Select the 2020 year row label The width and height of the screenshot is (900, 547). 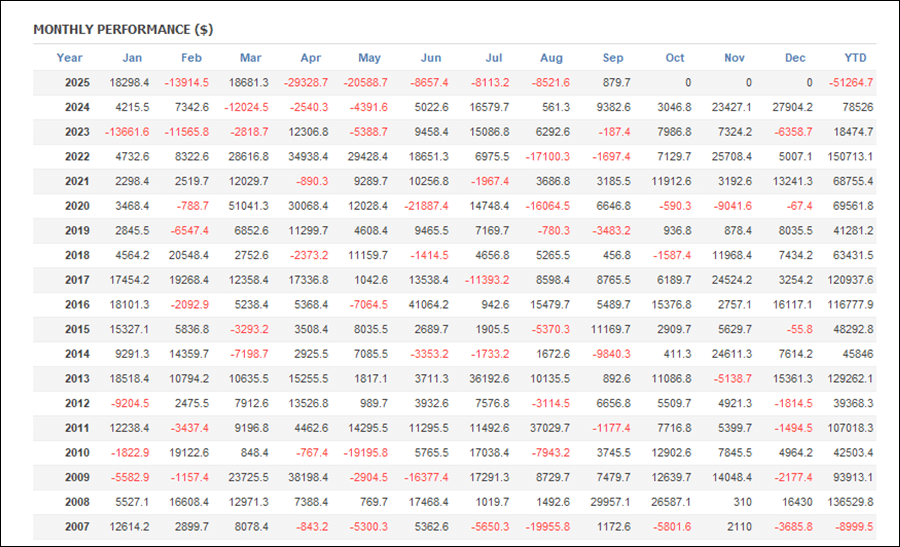77,205
